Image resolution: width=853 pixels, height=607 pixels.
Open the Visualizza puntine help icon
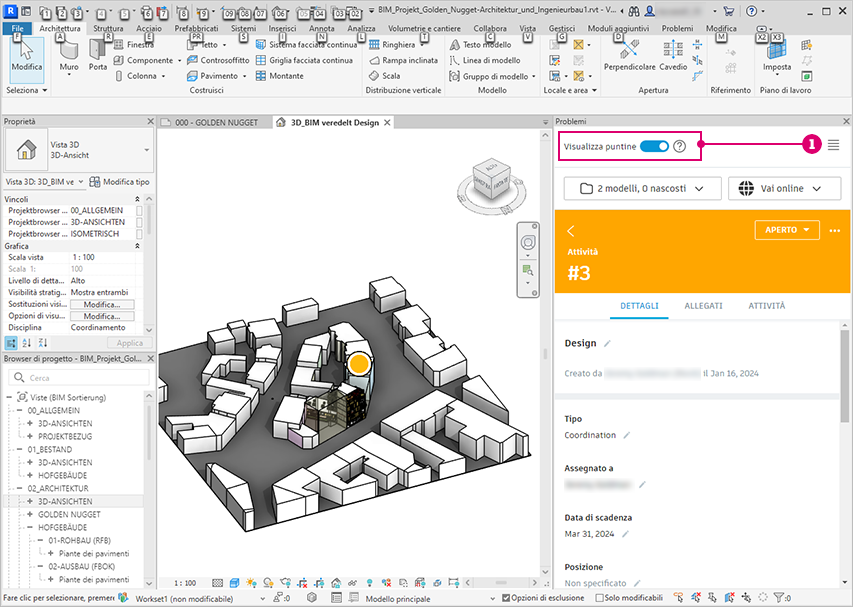679,146
